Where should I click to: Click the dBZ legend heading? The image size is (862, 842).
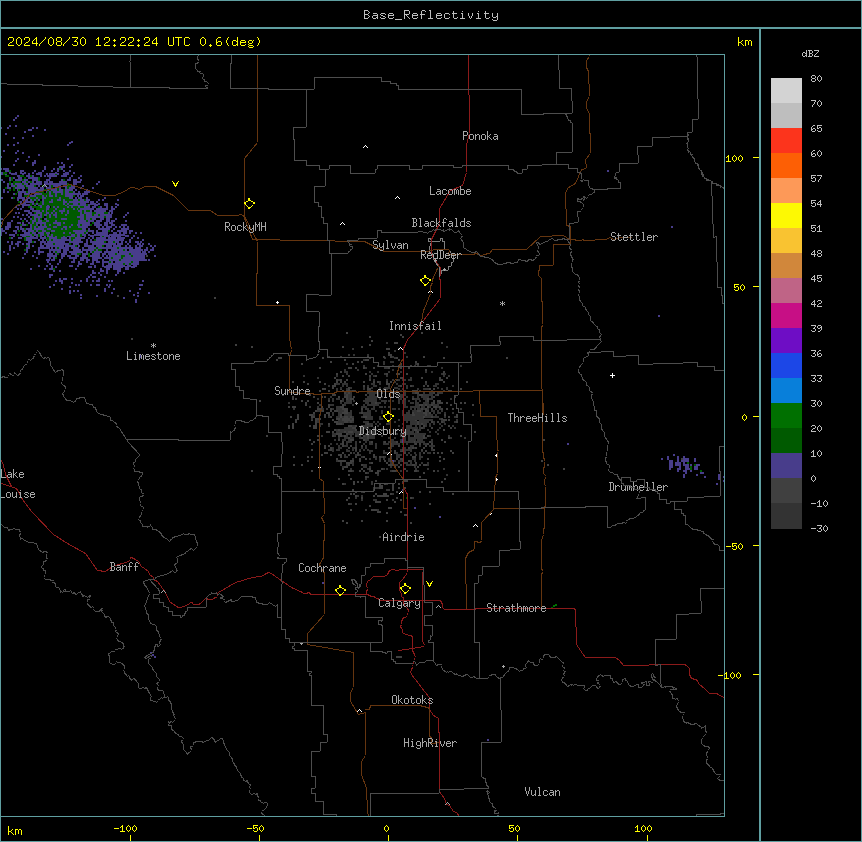point(810,54)
